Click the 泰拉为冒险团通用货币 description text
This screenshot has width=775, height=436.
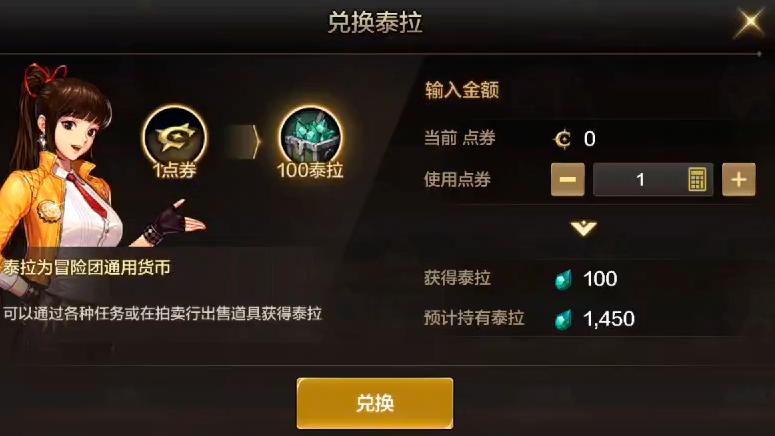[x=87, y=267]
